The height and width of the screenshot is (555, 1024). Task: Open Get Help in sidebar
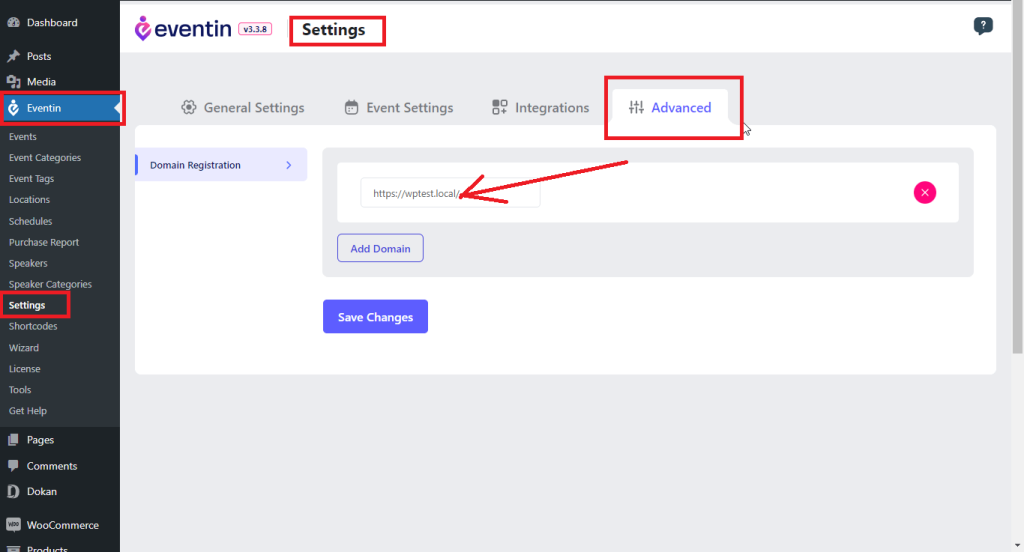pyautogui.click(x=27, y=411)
